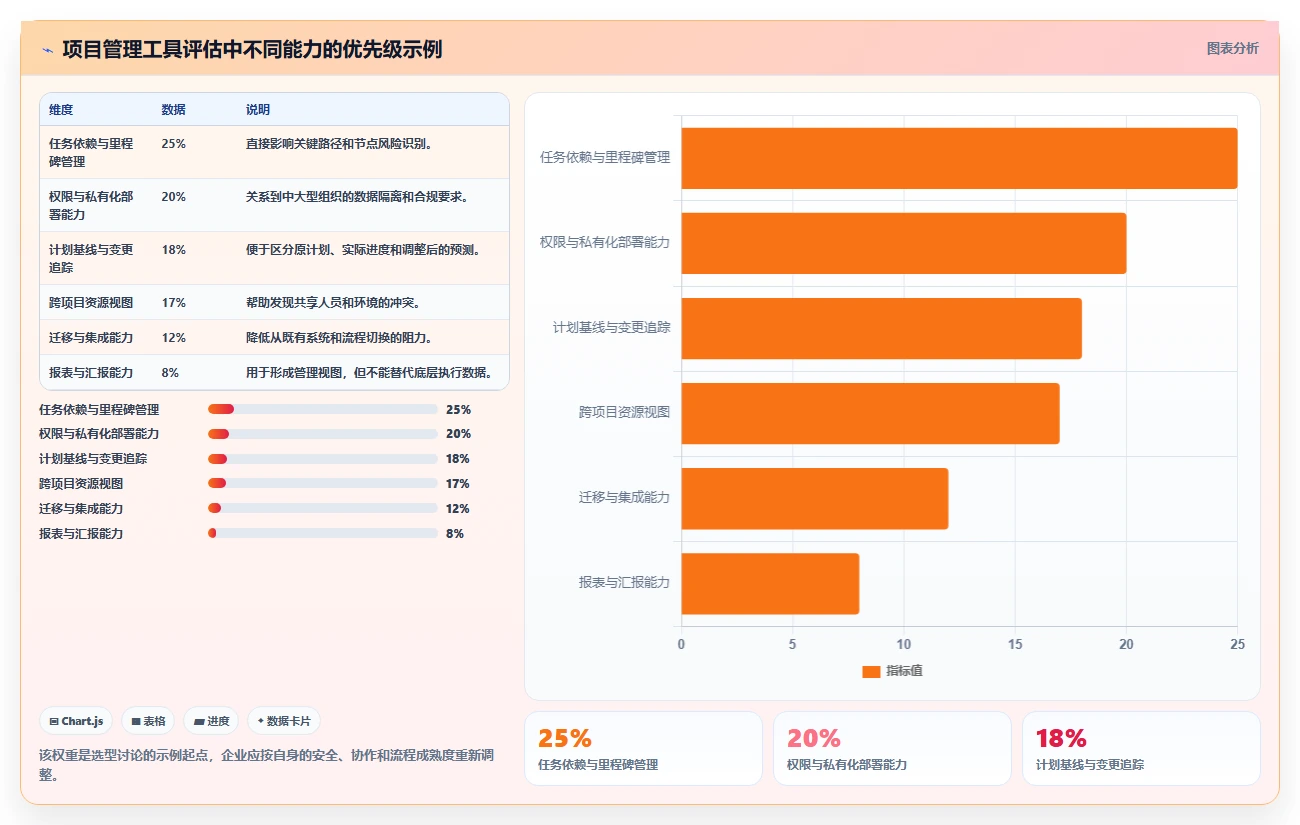Click description 直接影响关键路径和节点风险识别。

click(x=339, y=143)
